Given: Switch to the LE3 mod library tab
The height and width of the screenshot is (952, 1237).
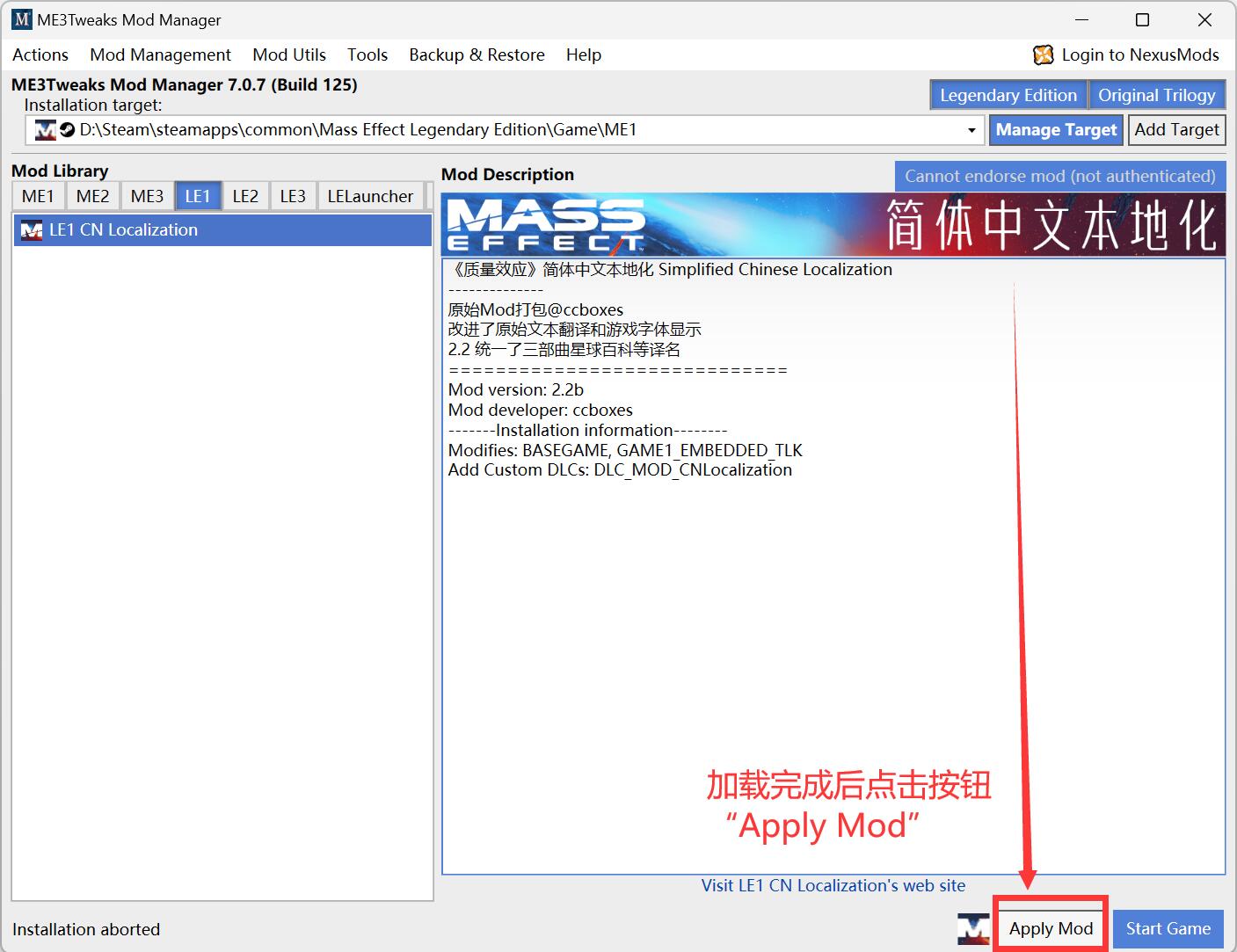Looking at the screenshot, I should 293,196.
